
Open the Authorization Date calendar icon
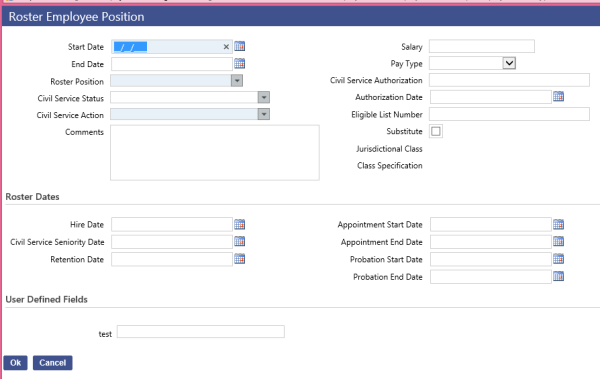click(558, 96)
